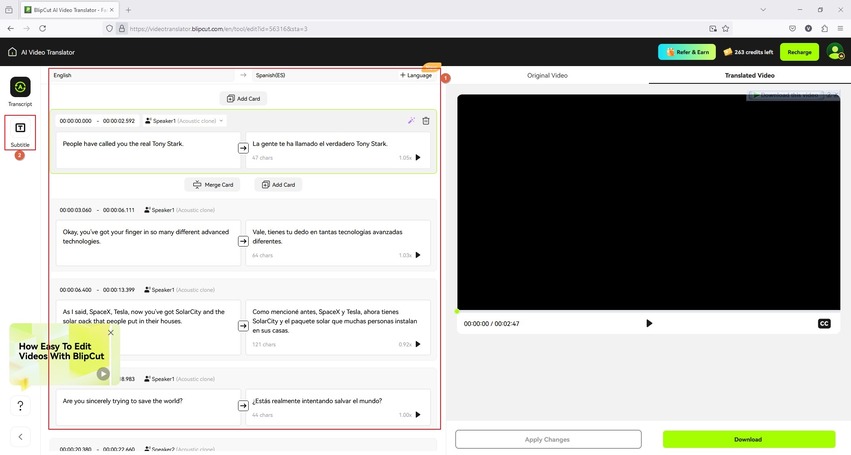Switch to the Translated Video tab
The width and height of the screenshot is (851, 455).
(749, 75)
